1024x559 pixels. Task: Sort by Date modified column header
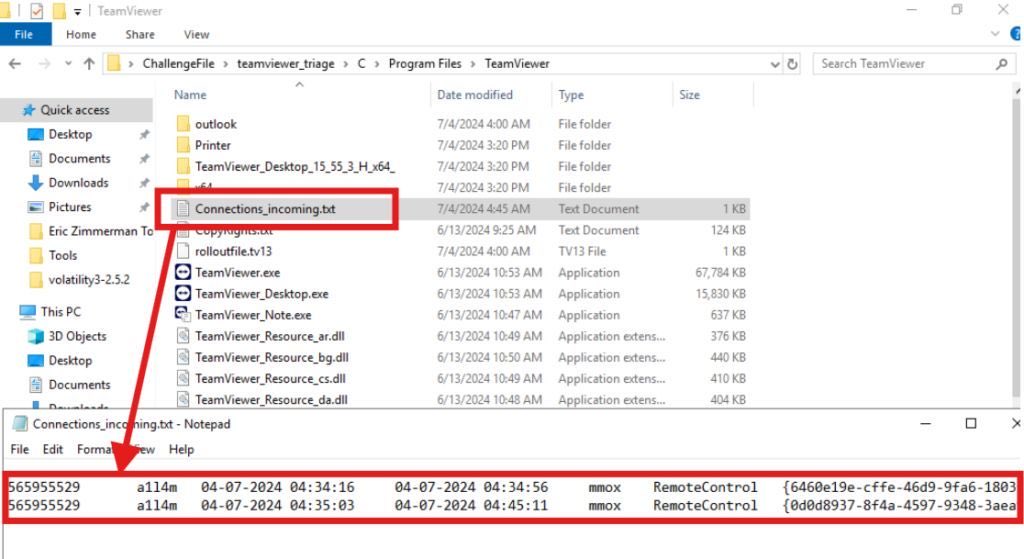475,95
